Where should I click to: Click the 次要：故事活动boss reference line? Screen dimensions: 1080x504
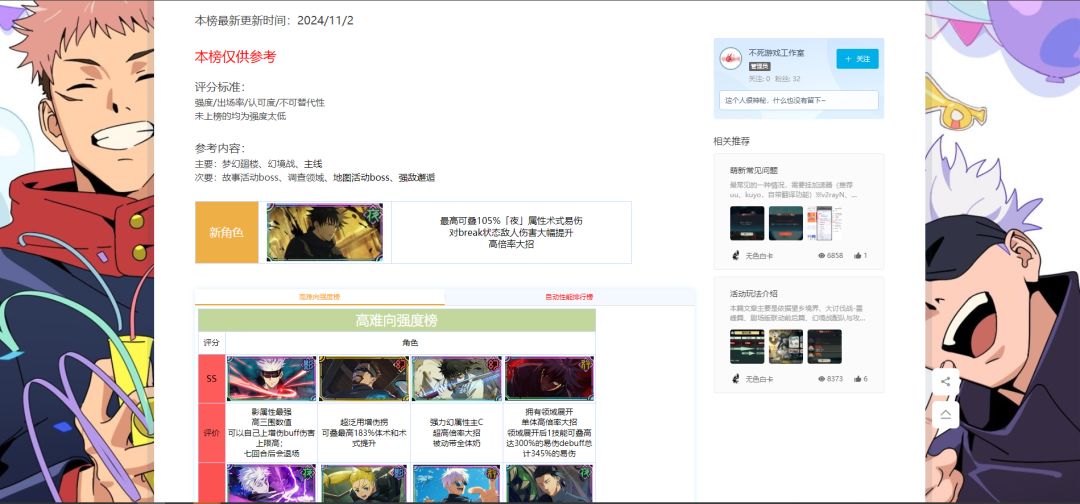point(315,178)
